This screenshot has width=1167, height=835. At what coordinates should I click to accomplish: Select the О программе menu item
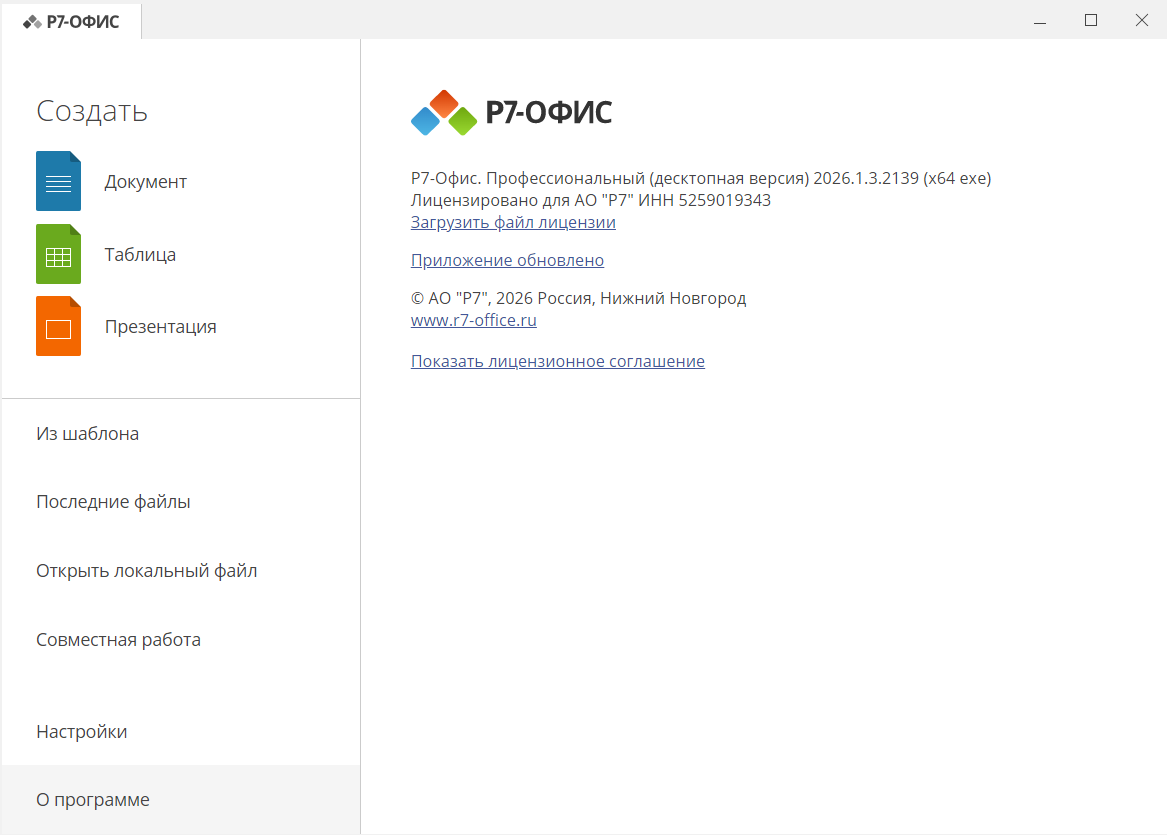(181, 800)
